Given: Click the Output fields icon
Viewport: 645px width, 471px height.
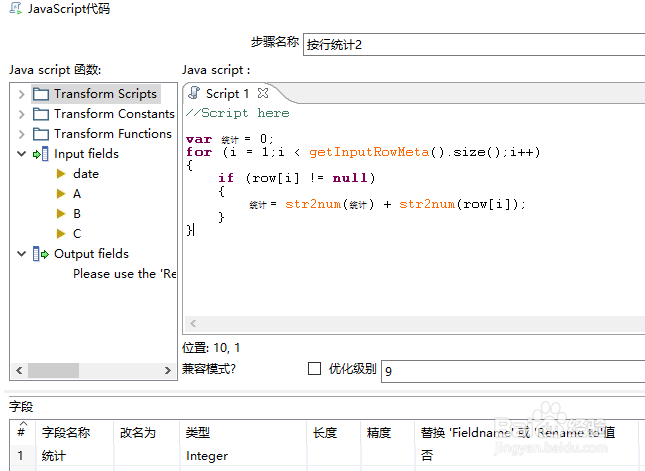Looking at the screenshot, I should [x=41, y=254].
